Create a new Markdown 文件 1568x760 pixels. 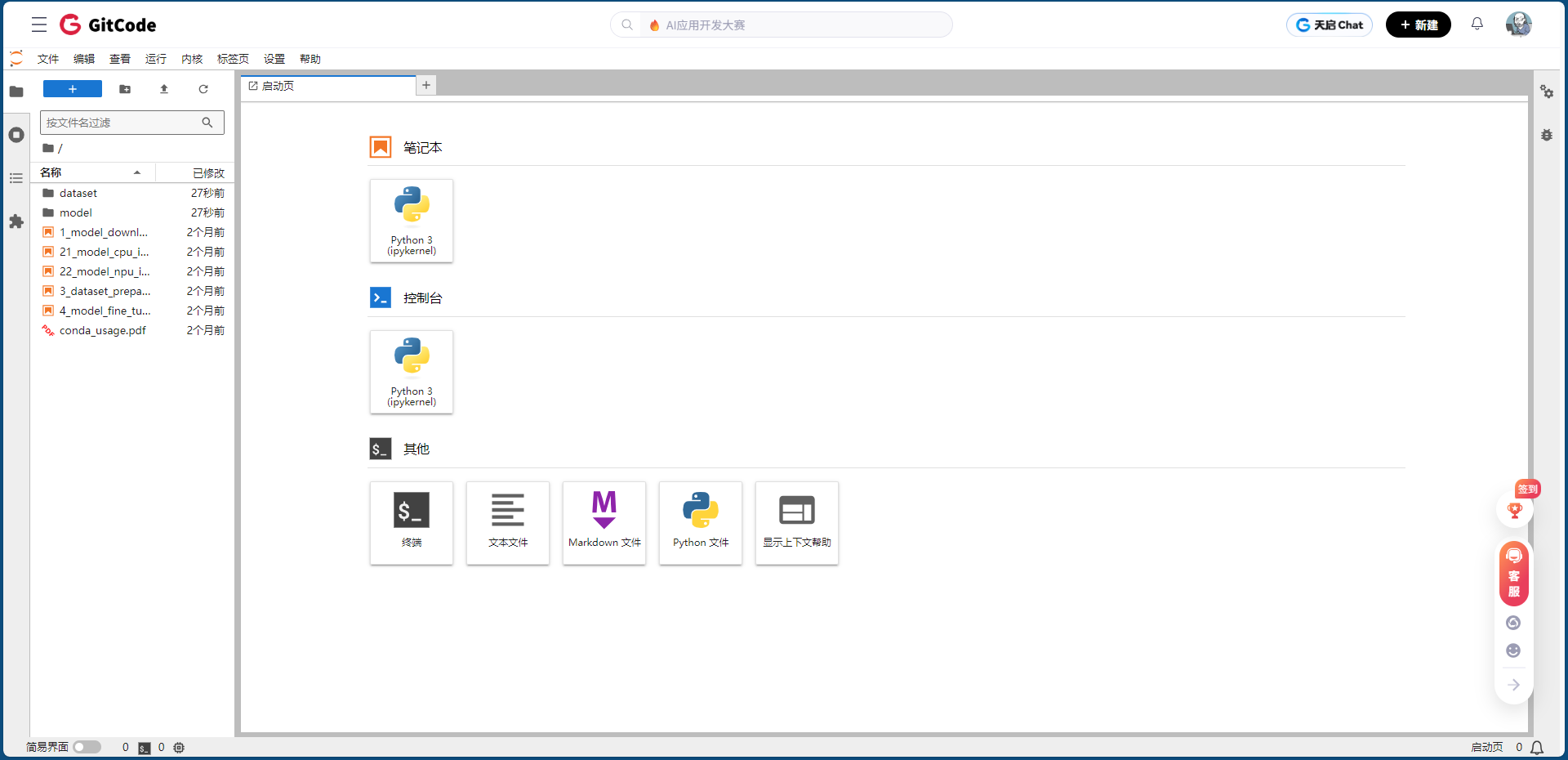pos(604,523)
